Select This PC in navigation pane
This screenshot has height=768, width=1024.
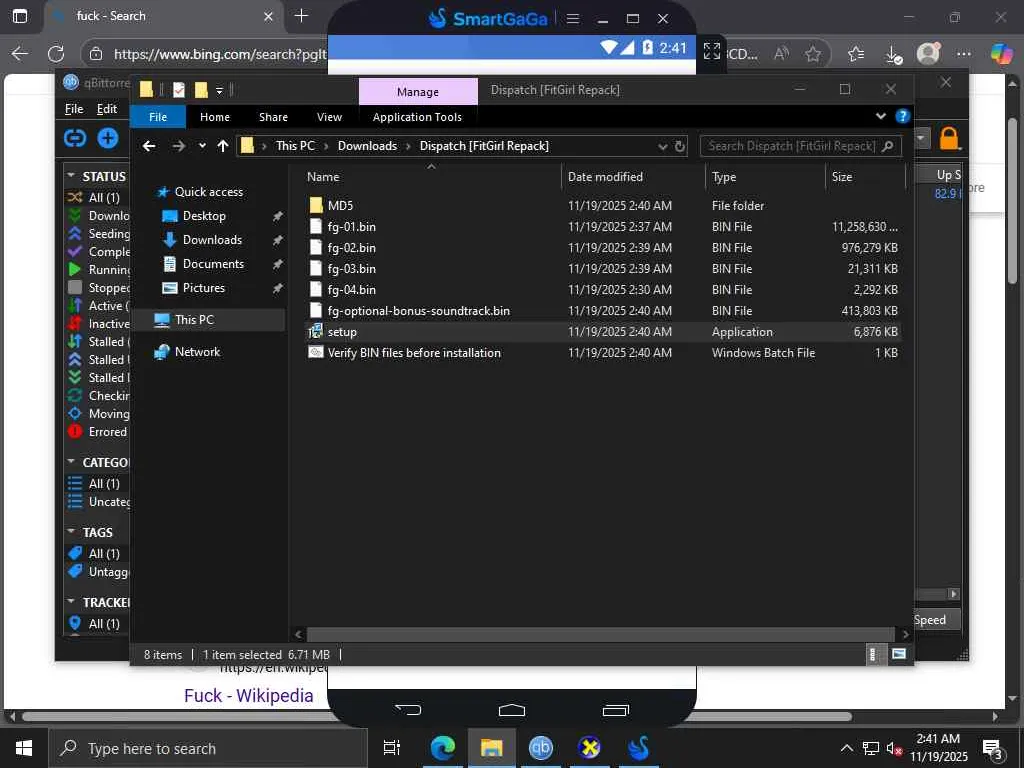click(x=194, y=320)
